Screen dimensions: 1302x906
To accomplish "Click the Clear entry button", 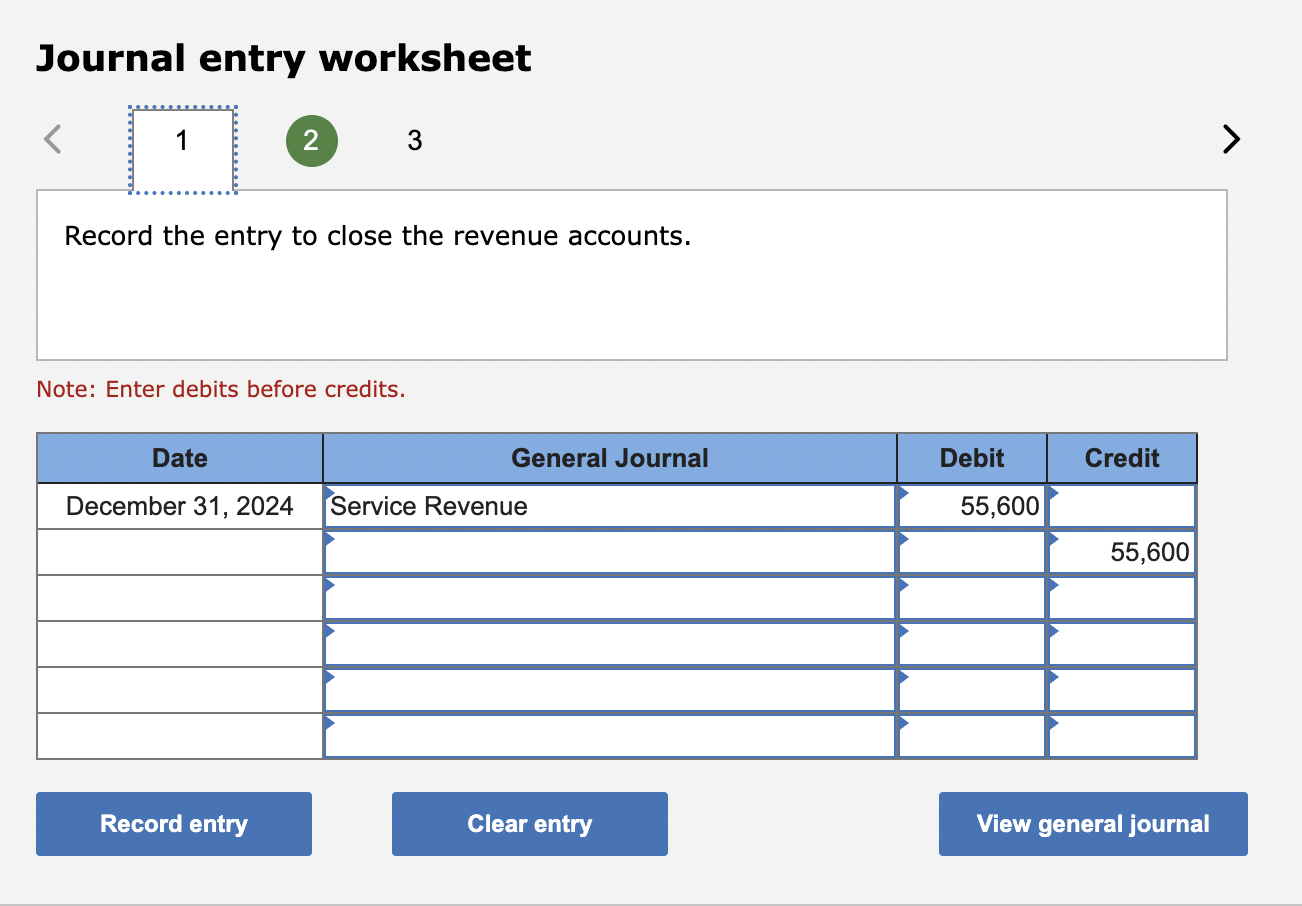I will tap(529, 823).
